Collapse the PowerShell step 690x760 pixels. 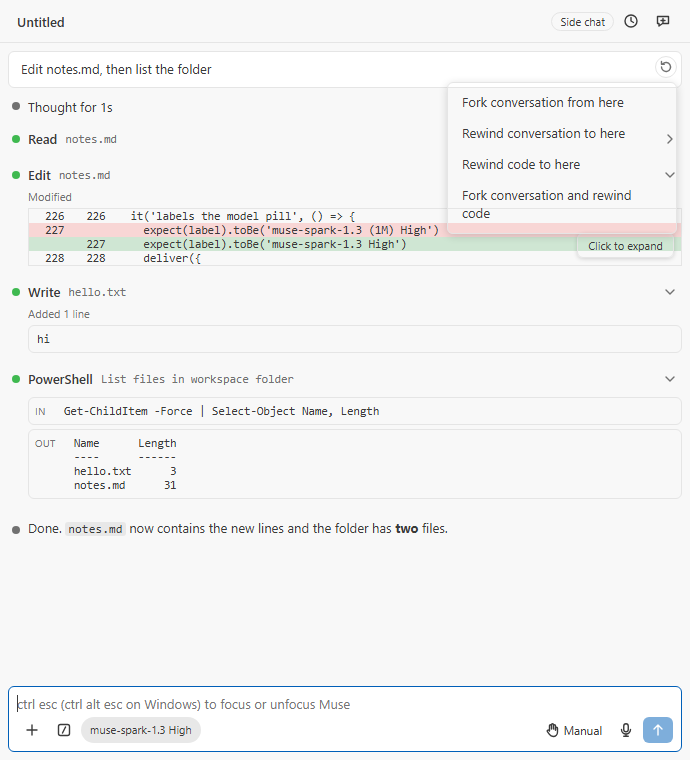tap(670, 379)
